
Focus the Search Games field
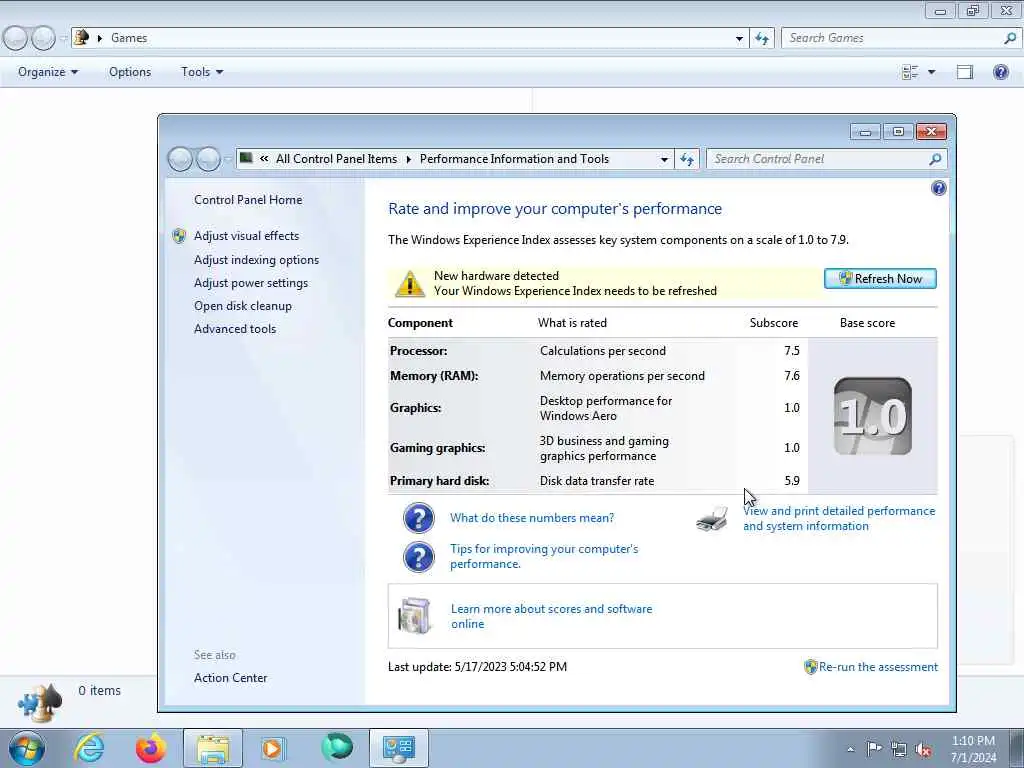coord(901,38)
